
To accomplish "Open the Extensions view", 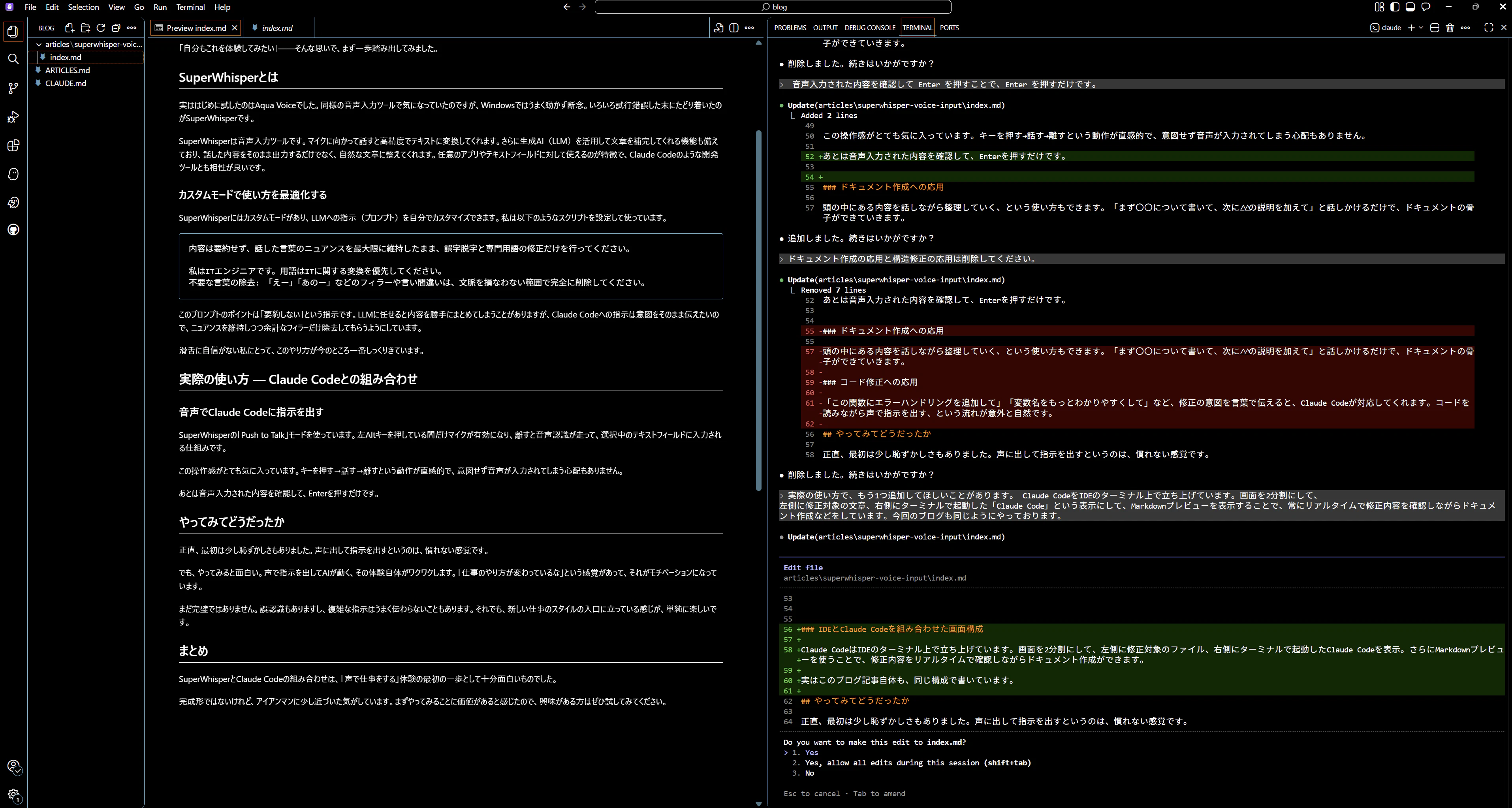I will [13, 146].
